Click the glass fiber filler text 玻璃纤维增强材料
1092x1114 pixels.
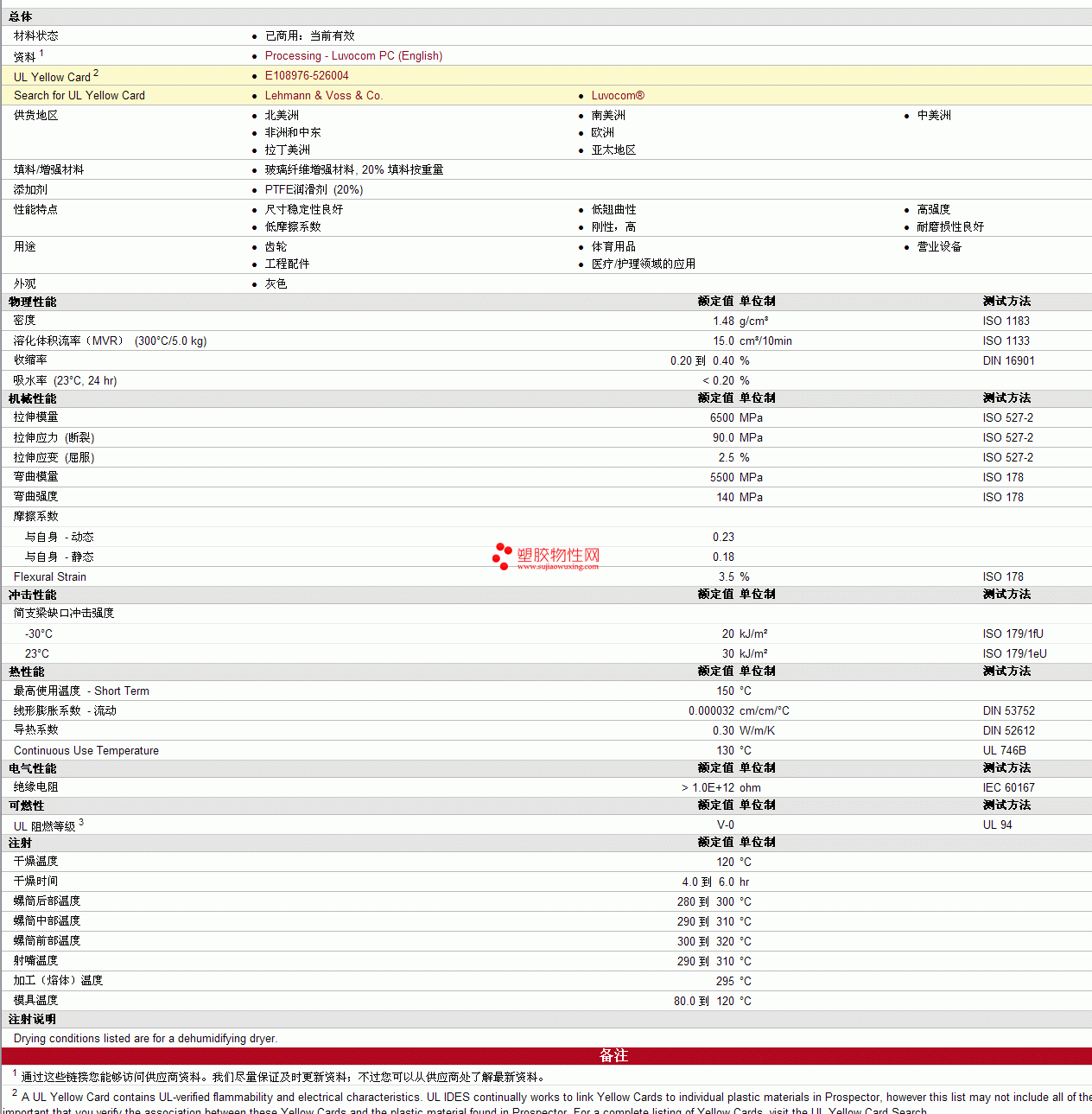[x=310, y=169]
